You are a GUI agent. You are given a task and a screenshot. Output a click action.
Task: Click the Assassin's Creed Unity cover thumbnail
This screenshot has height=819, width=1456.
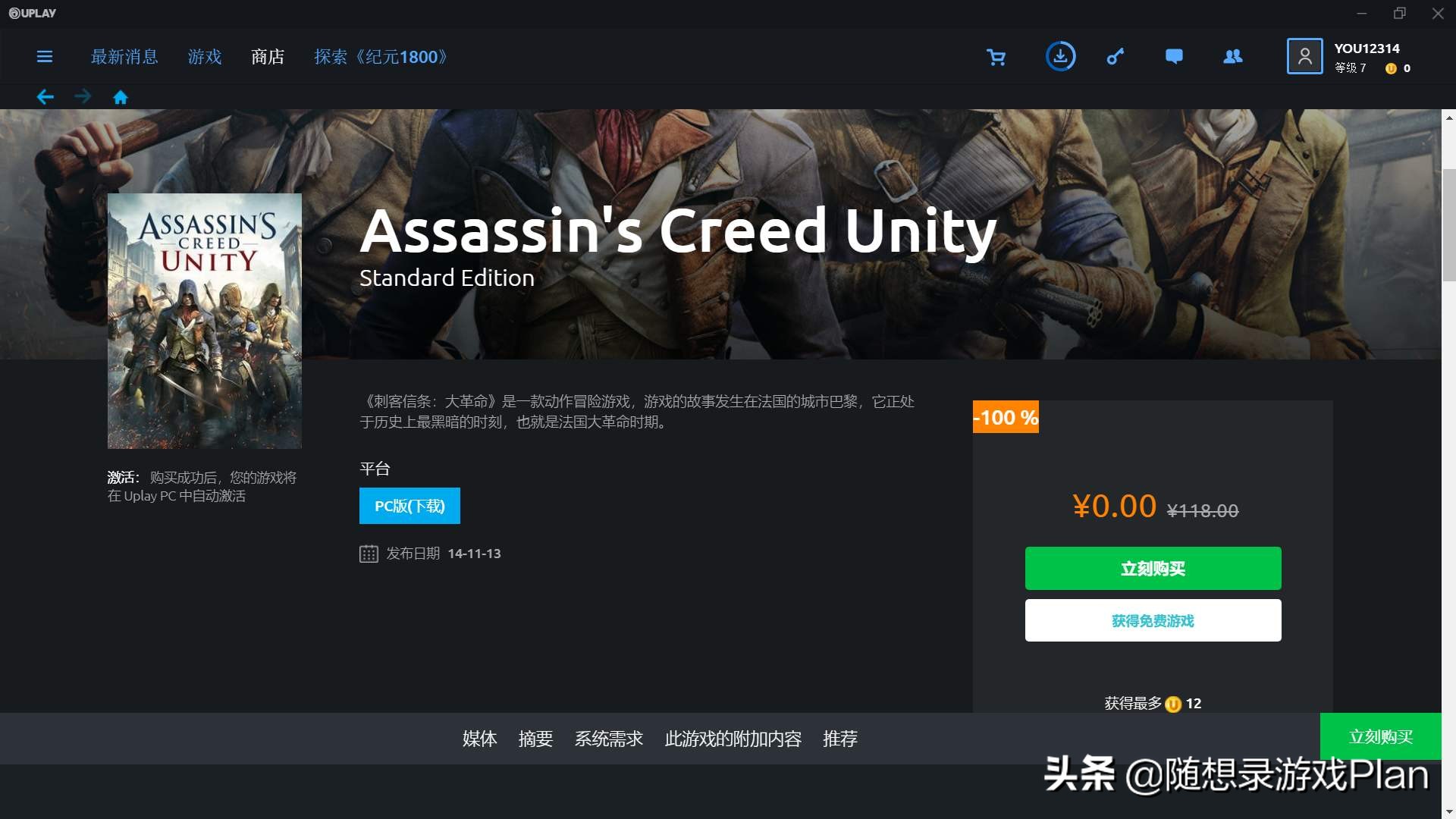click(205, 321)
